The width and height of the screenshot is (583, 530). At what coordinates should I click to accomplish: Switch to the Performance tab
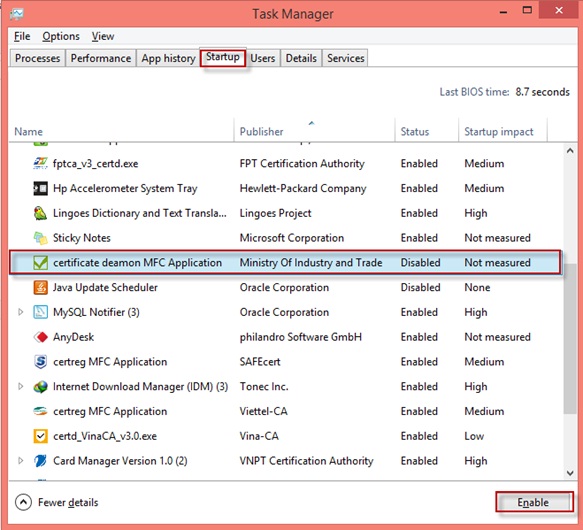pos(101,58)
